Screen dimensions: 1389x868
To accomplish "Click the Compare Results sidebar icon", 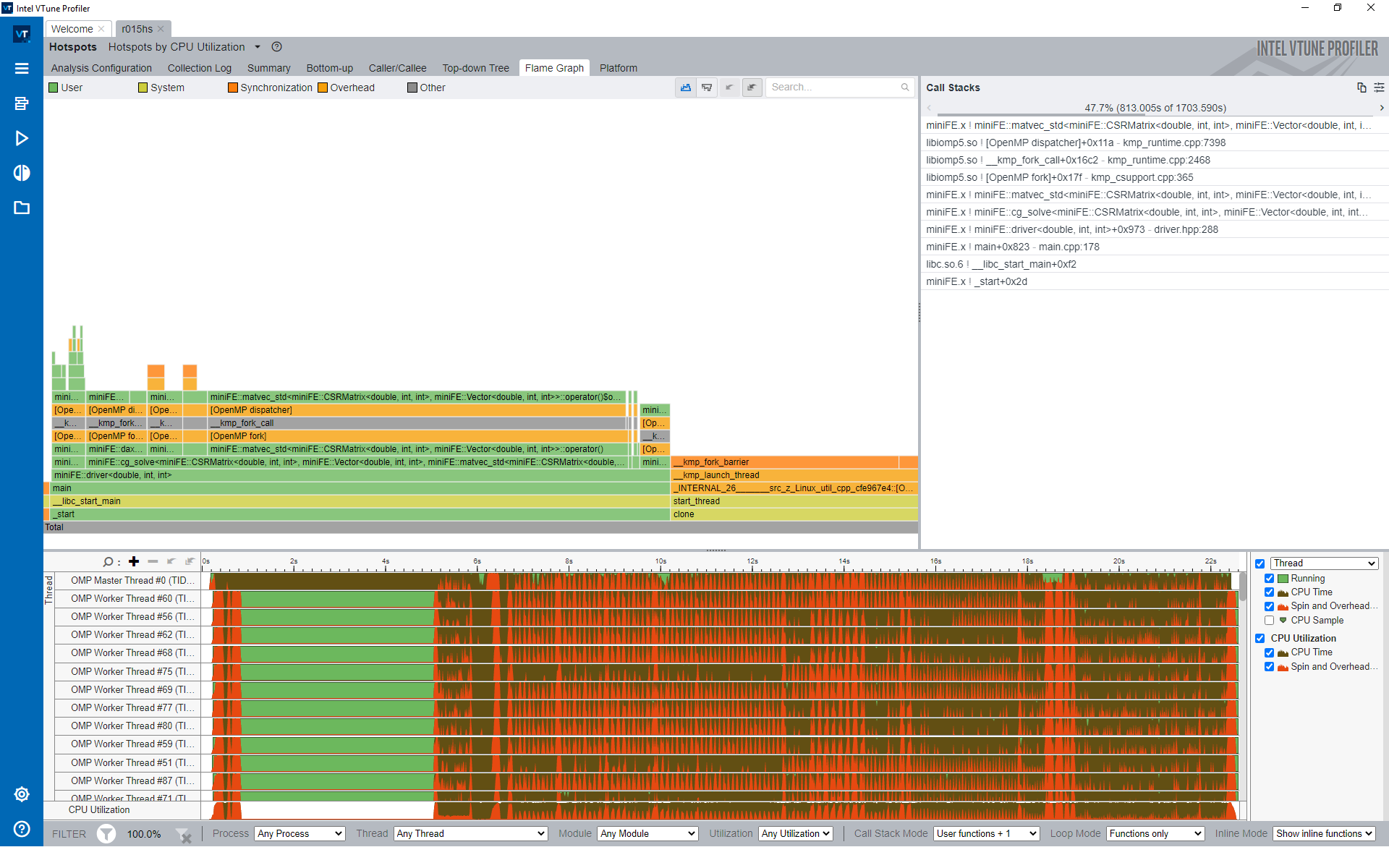I will click(x=22, y=173).
